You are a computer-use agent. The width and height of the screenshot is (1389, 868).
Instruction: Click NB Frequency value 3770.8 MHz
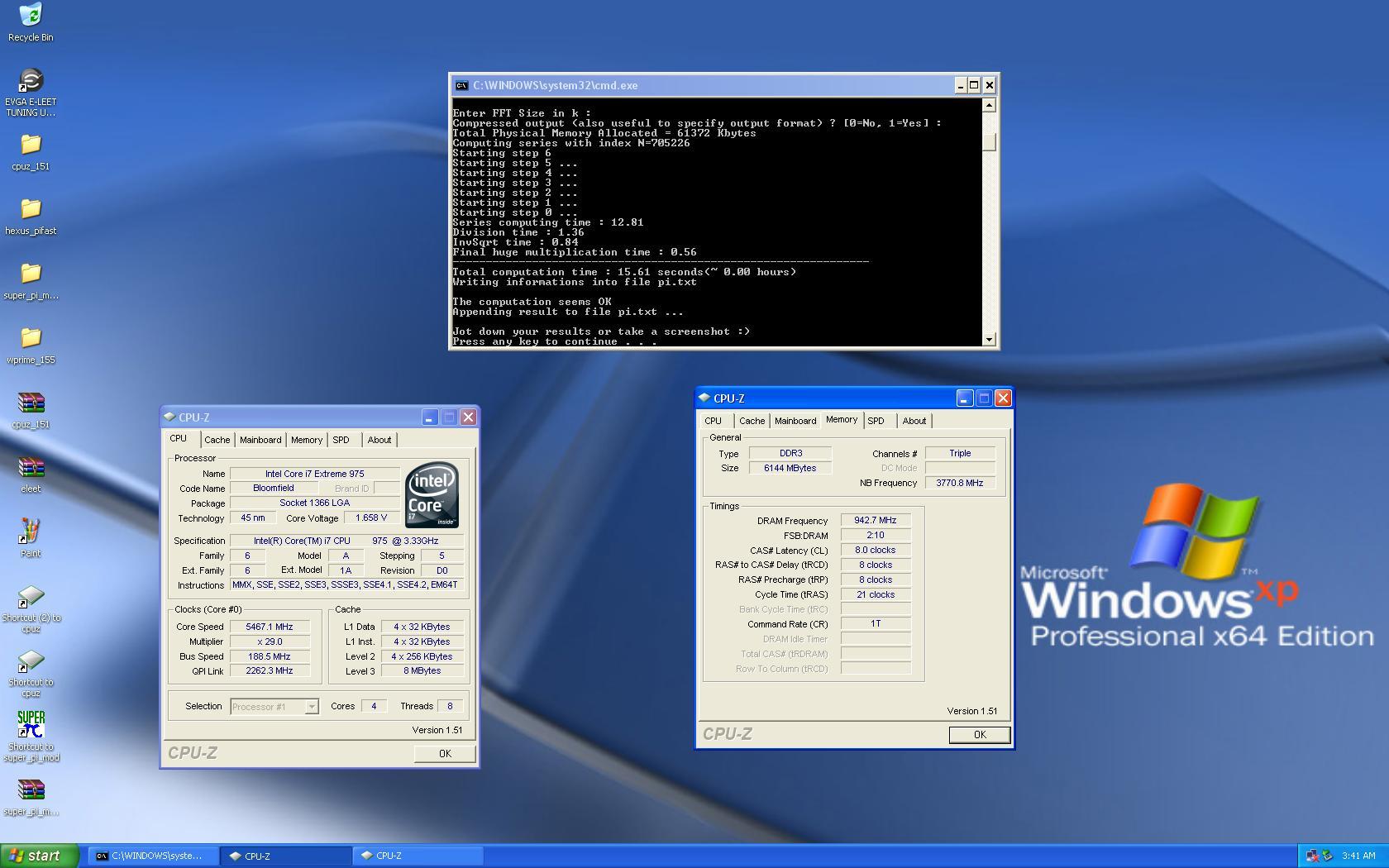pyautogui.click(x=960, y=483)
